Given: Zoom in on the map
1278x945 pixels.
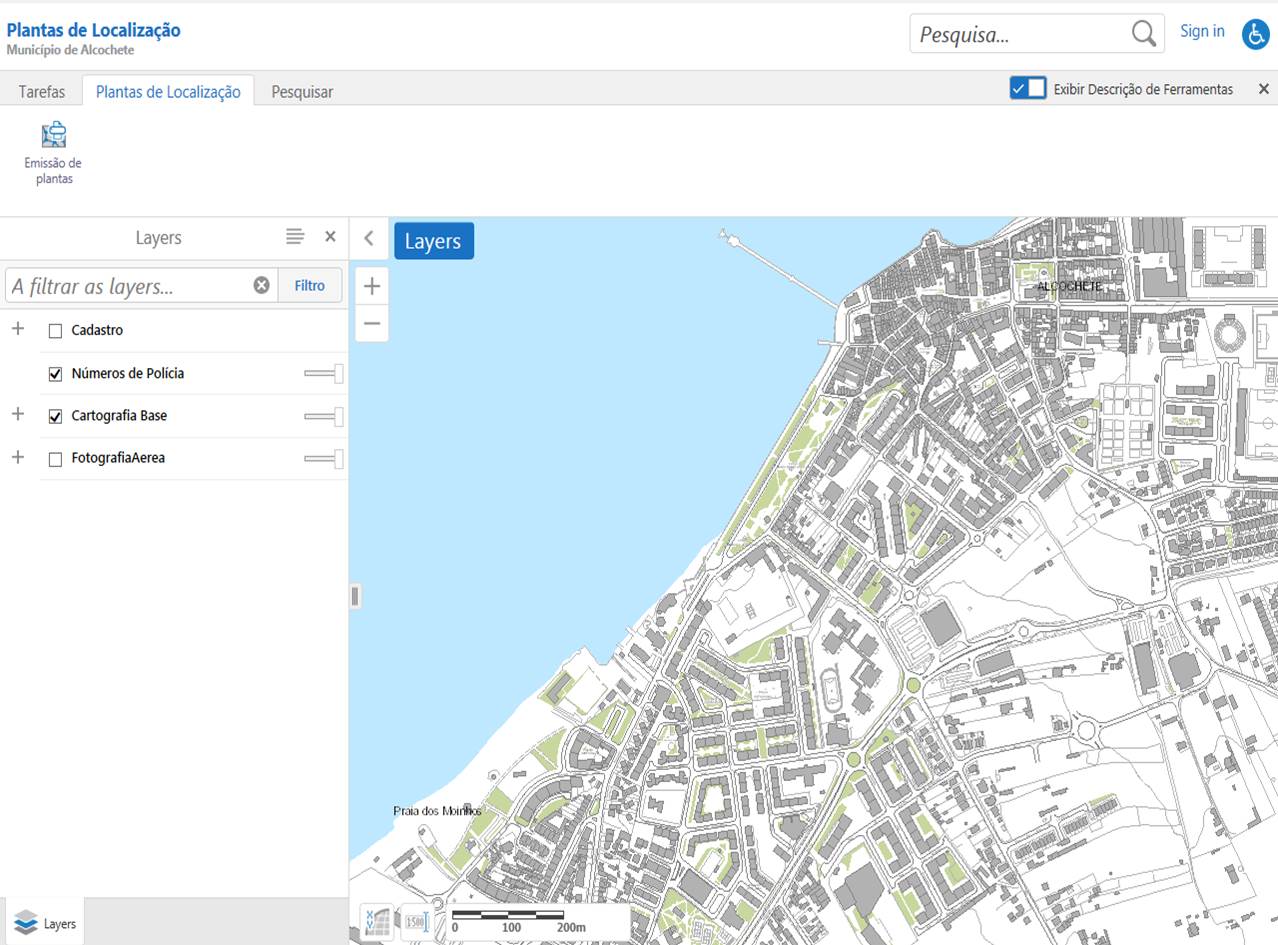Looking at the screenshot, I should [372, 286].
